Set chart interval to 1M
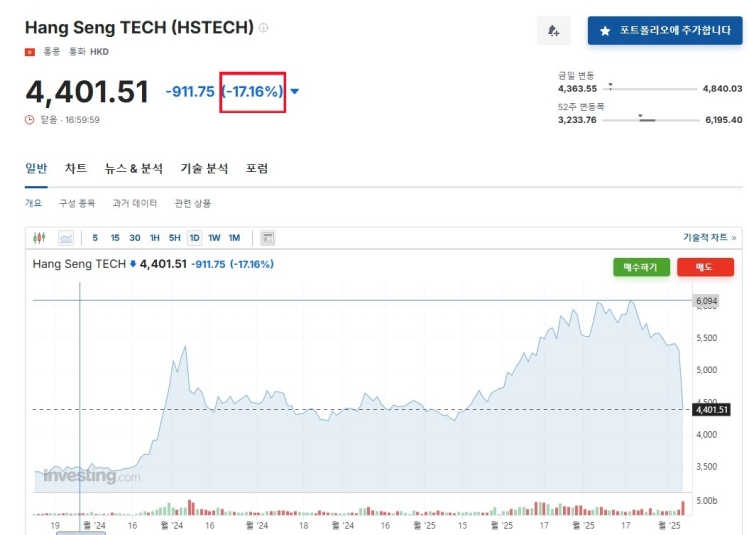 pos(234,237)
